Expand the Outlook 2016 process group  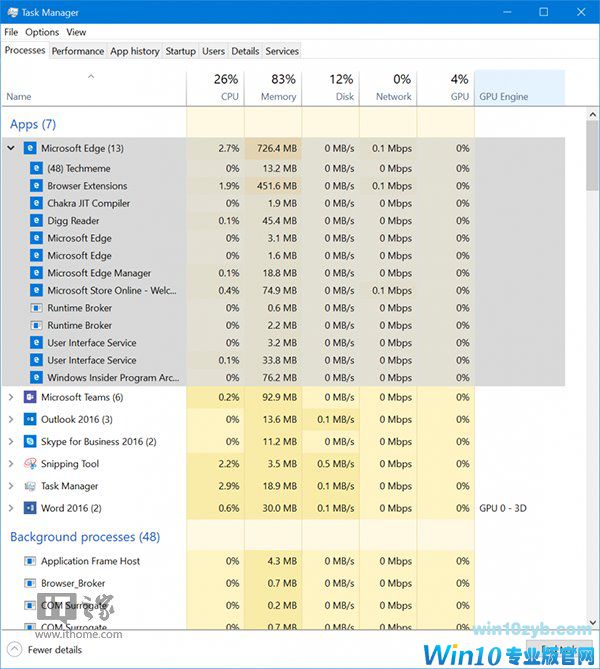[x=11, y=419]
